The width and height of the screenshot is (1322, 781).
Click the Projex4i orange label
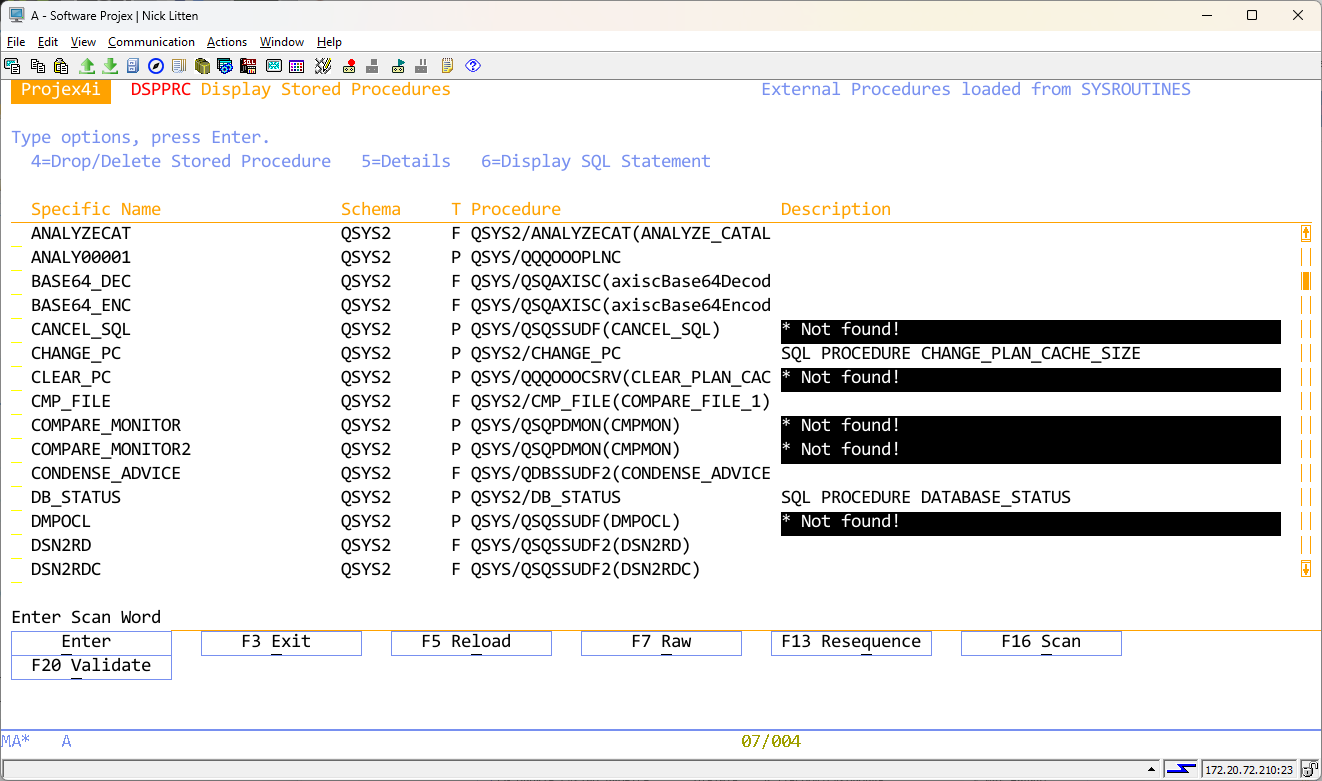point(61,89)
